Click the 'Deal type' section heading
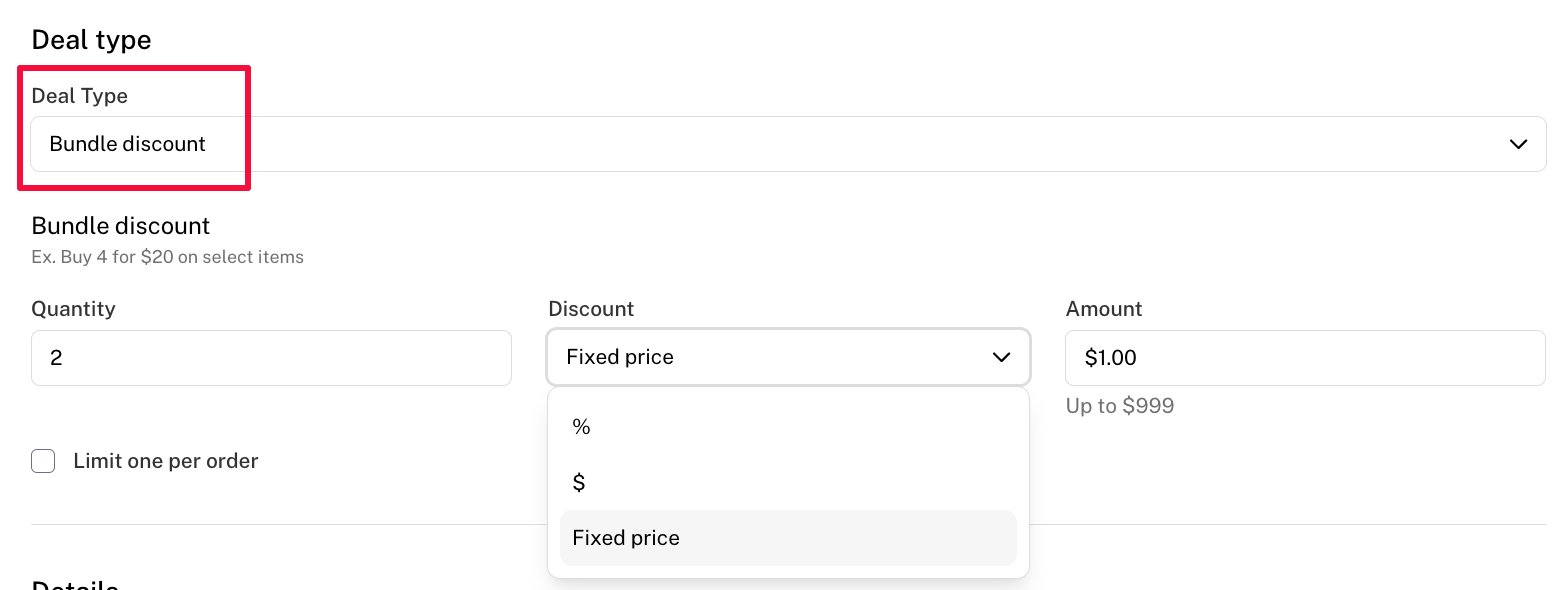Screen dimensions: 1562x590 (x=92, y=40)
